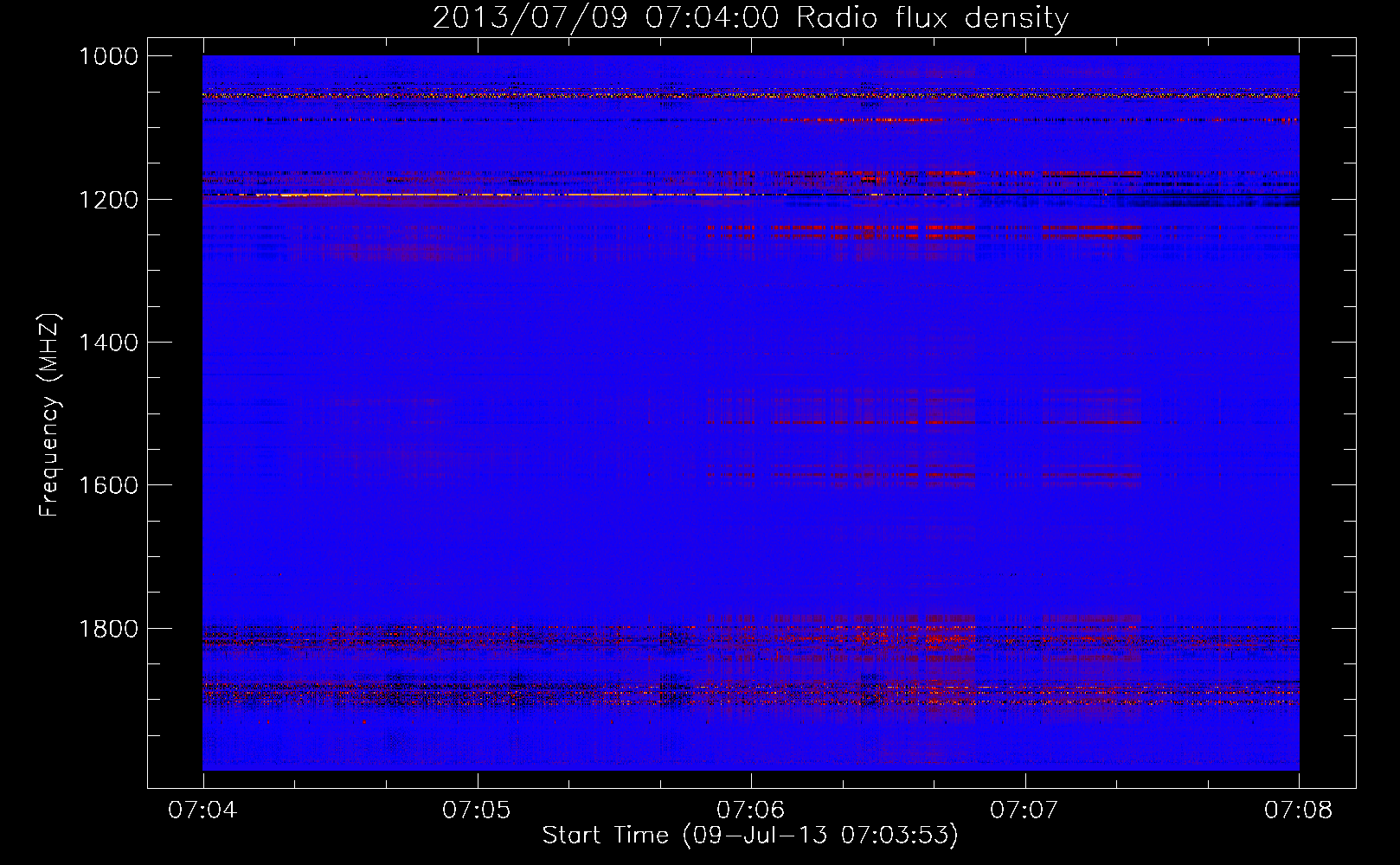This screenshot has width=1400, height=865.
Task: Click the 07:04 time tick label
Action: pos(202,810)
